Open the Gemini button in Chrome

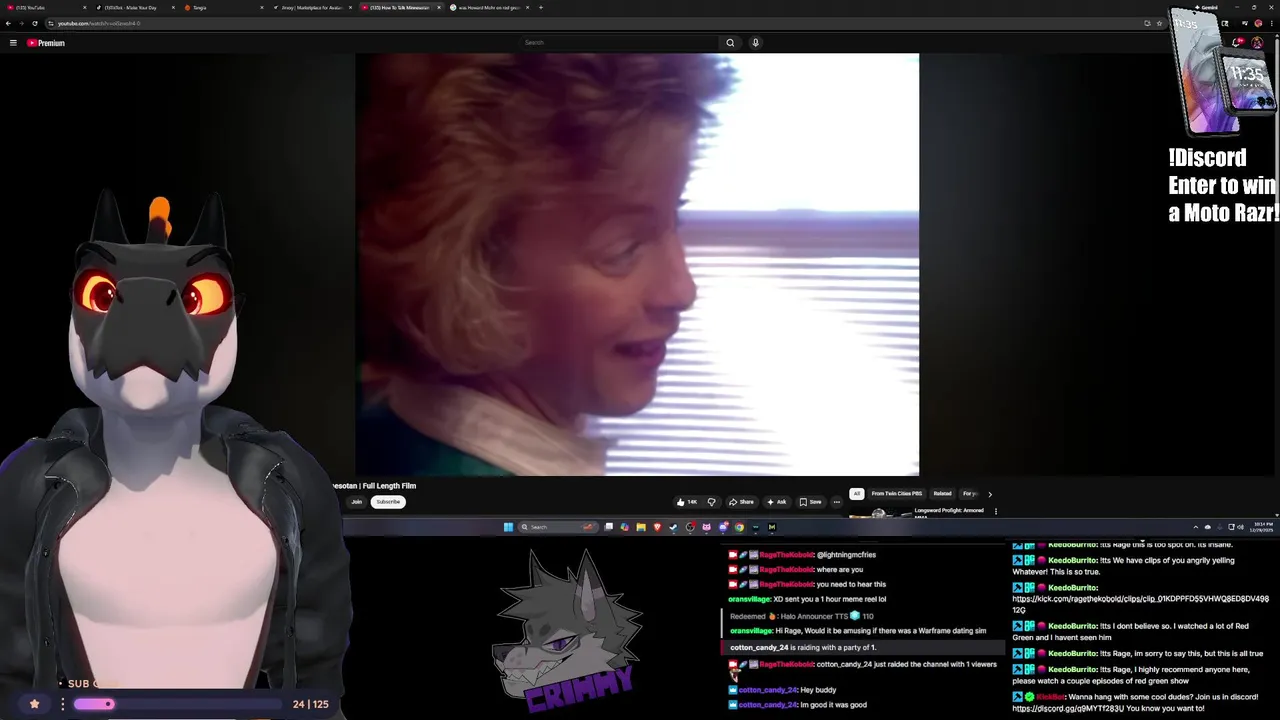pyautogui.click(x=1208, y=7)
